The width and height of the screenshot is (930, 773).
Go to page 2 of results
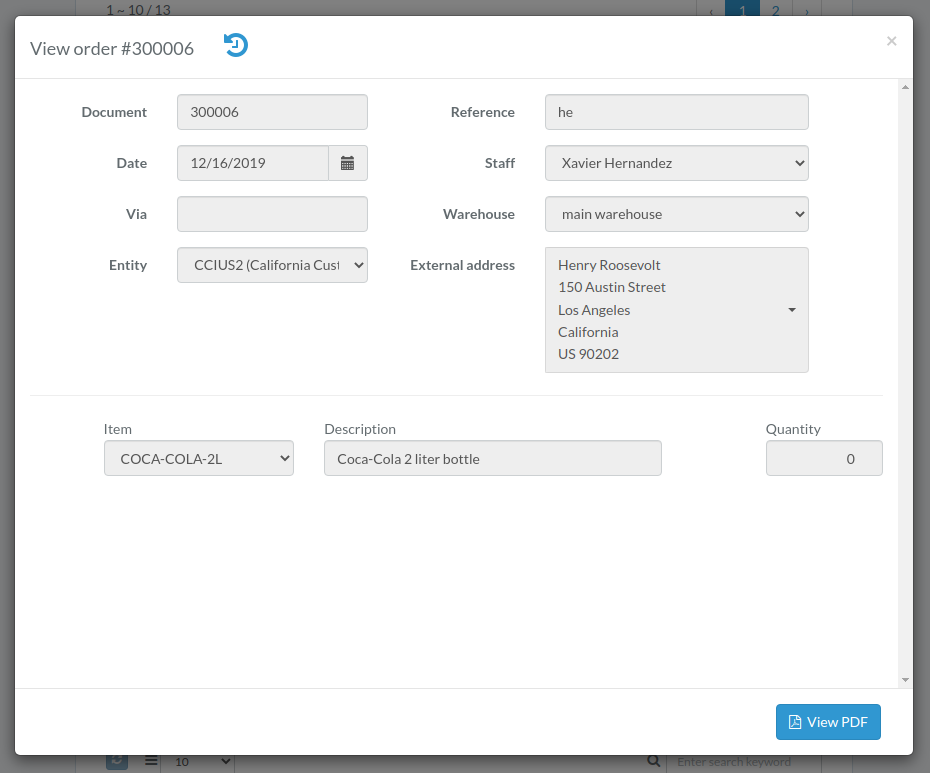[x=775, y=9]
